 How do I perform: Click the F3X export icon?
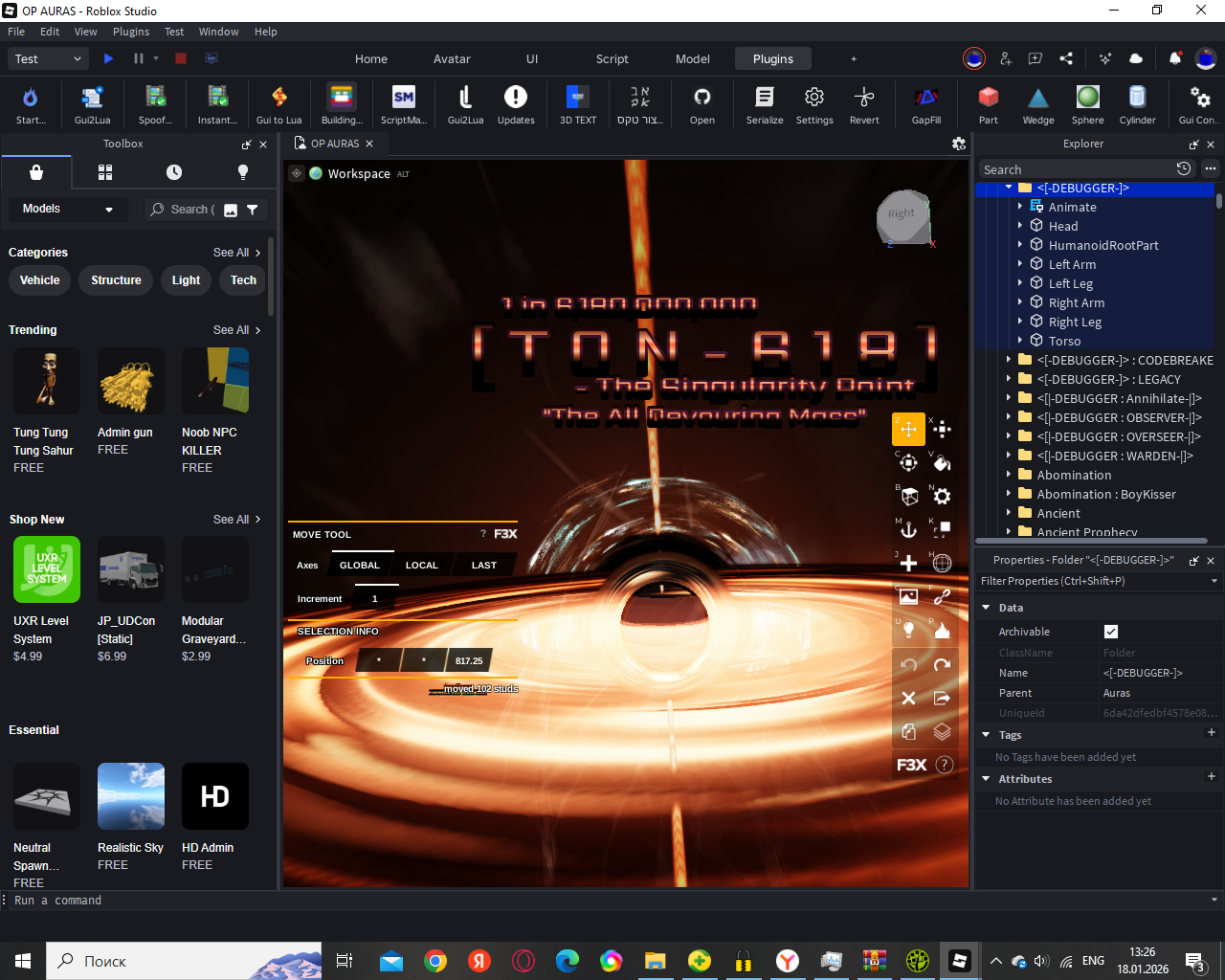[x=943, y=698]
